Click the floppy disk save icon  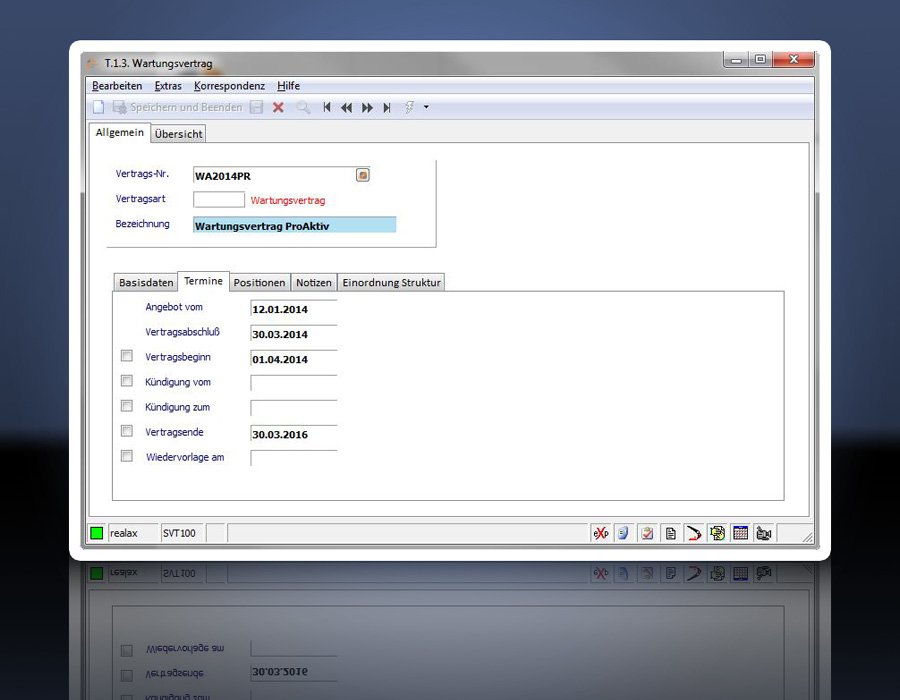257,107
